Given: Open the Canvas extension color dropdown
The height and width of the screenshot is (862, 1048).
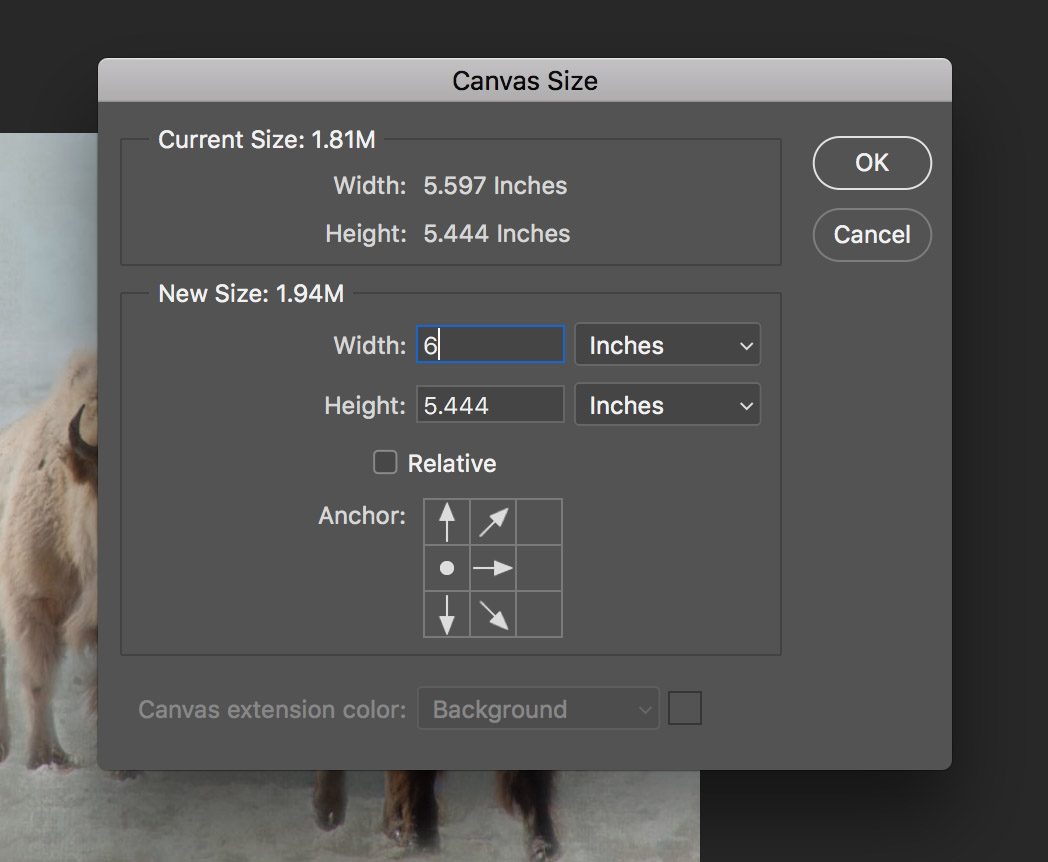Looking at the screenshot, I should coord(540,710).
